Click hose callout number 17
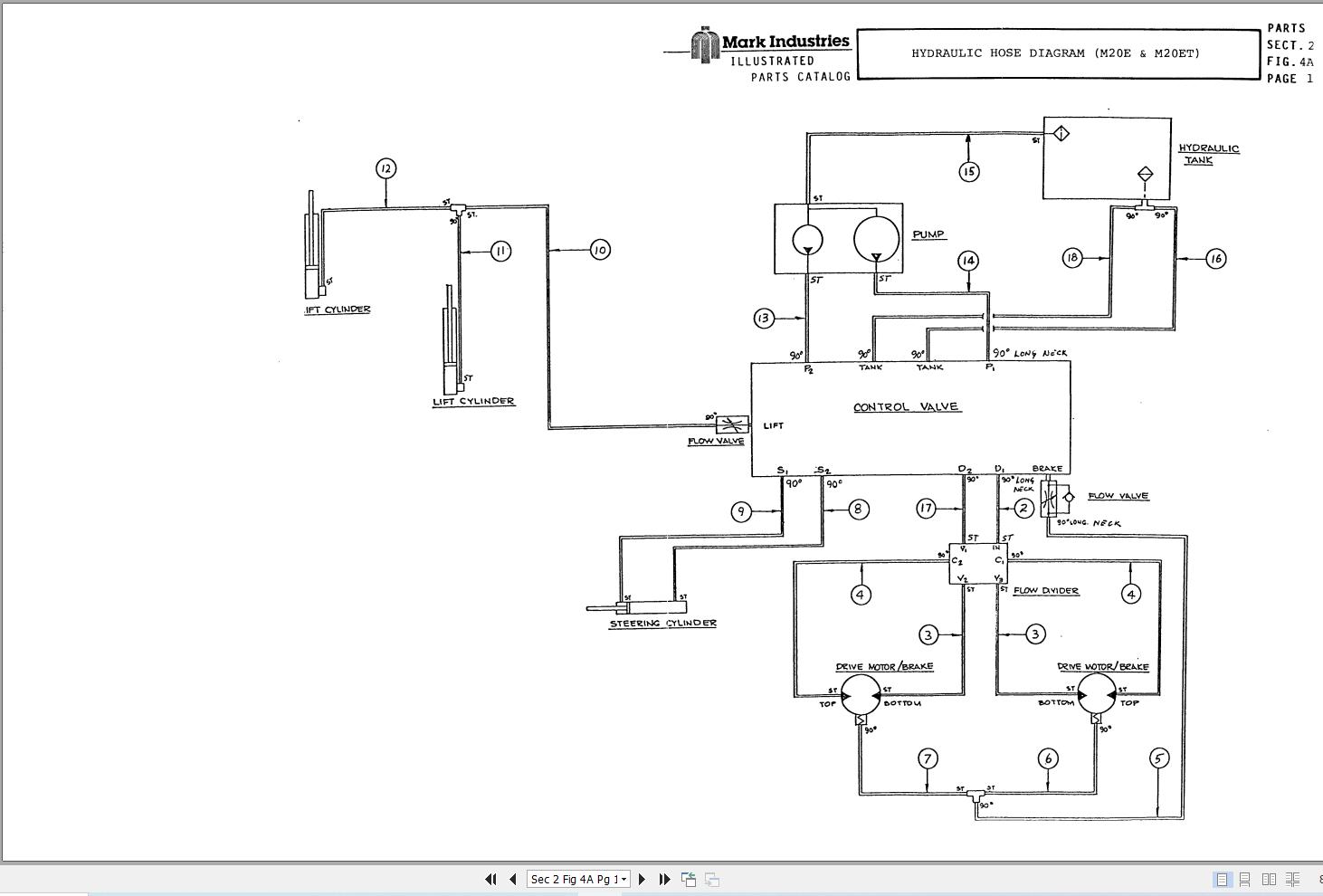Image resolution: width=1323 pixels, height=896 pixels. tap(926, 509)
